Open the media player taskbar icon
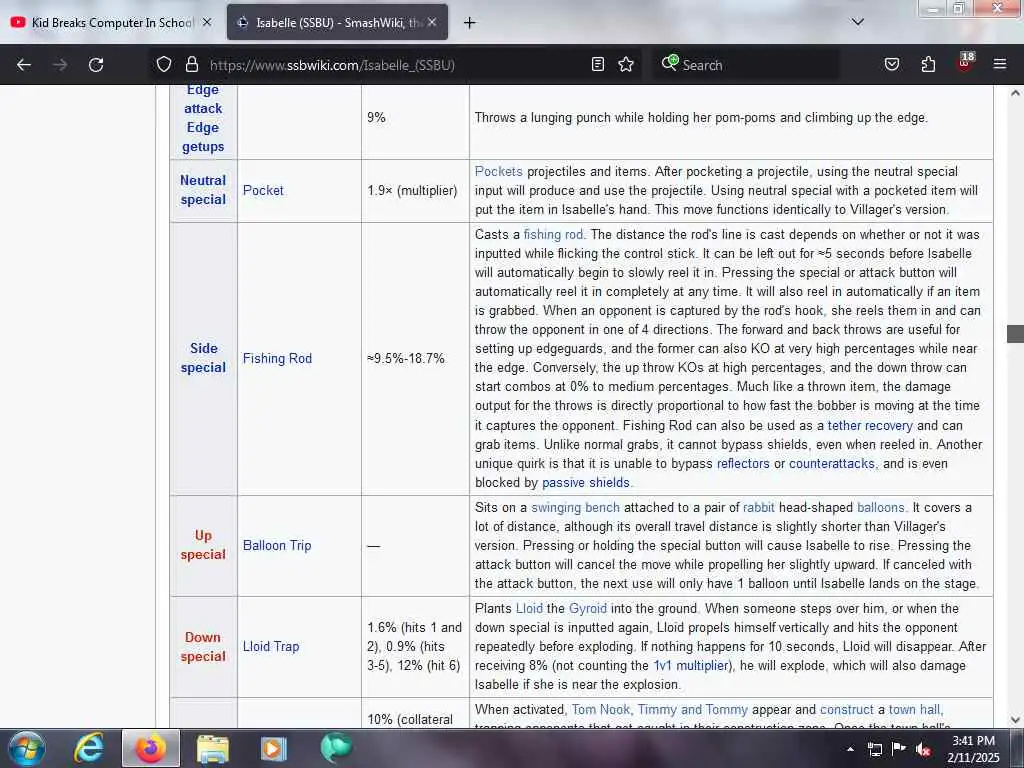Screen dimensions: 1024x768 click(274, 749)
